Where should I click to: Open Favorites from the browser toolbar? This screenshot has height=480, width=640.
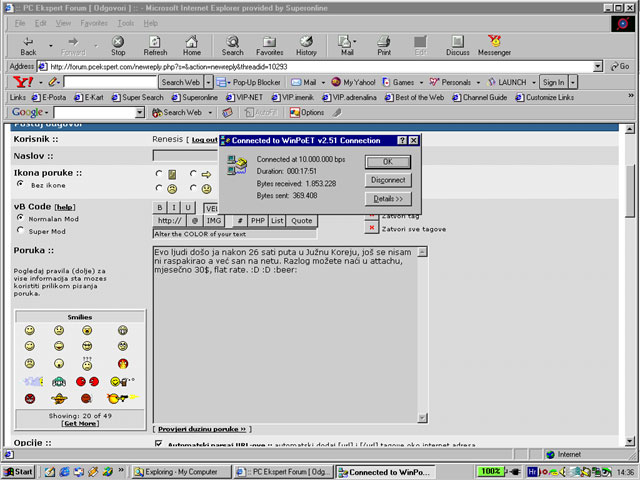pos(269,45)
